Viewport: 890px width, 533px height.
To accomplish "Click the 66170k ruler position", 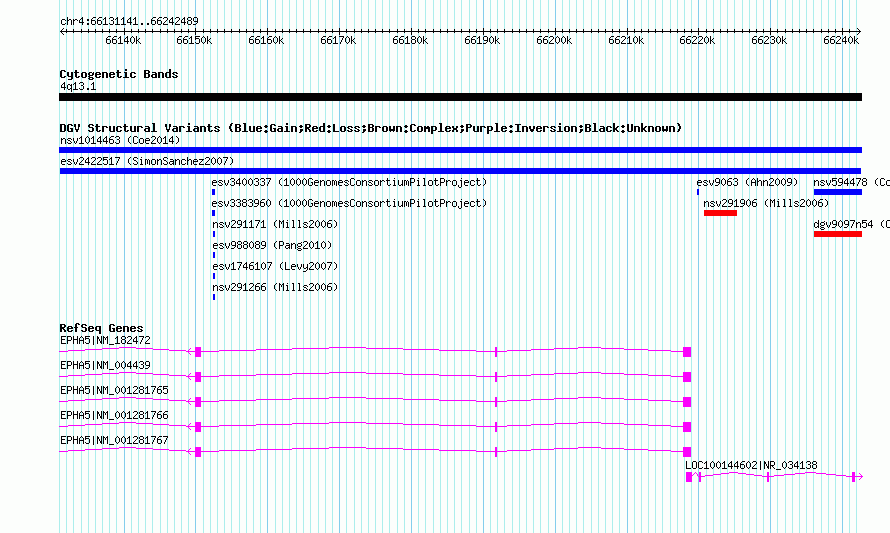I will [338, 40].
